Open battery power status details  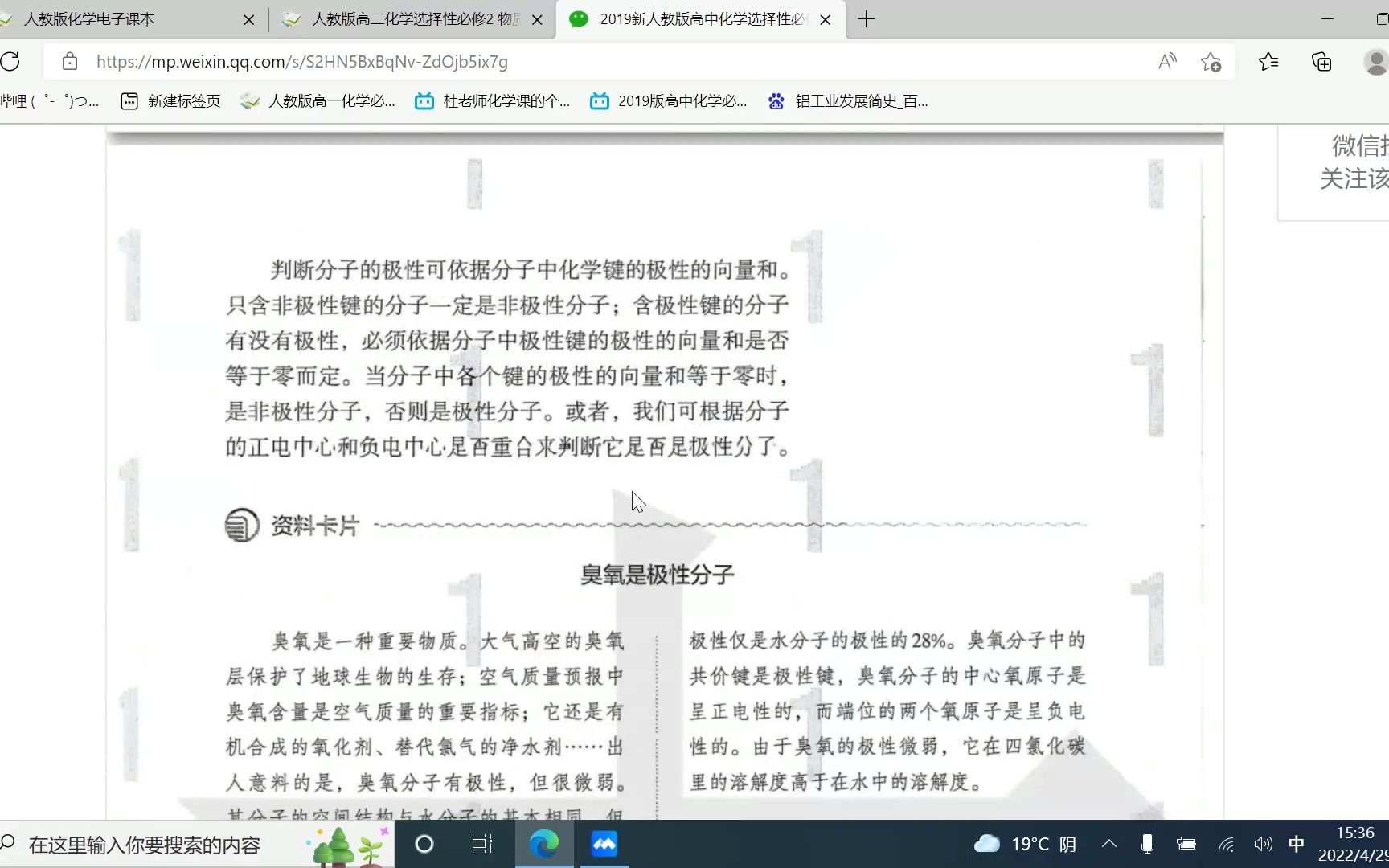1186,844
